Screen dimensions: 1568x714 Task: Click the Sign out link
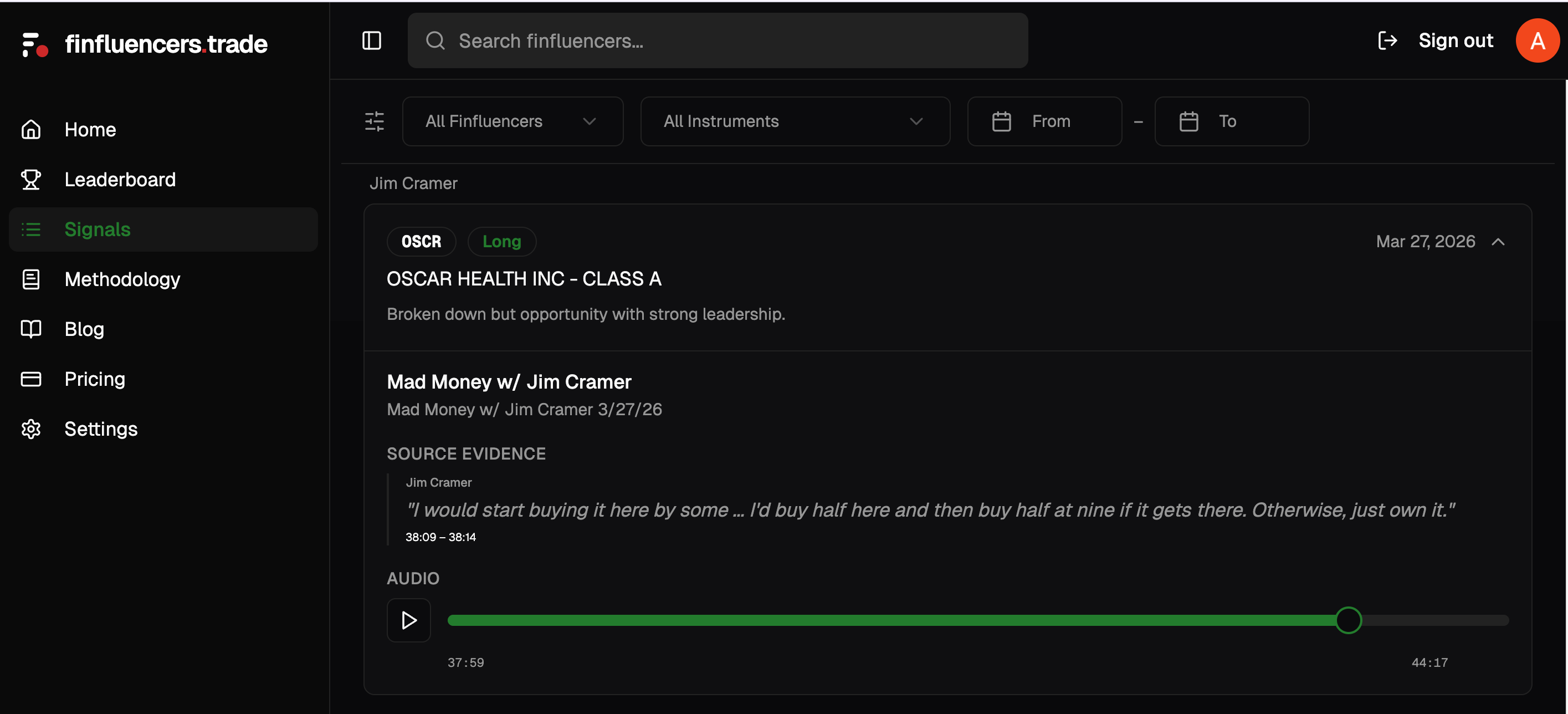pyautogui.click(x=1456, y=41)
